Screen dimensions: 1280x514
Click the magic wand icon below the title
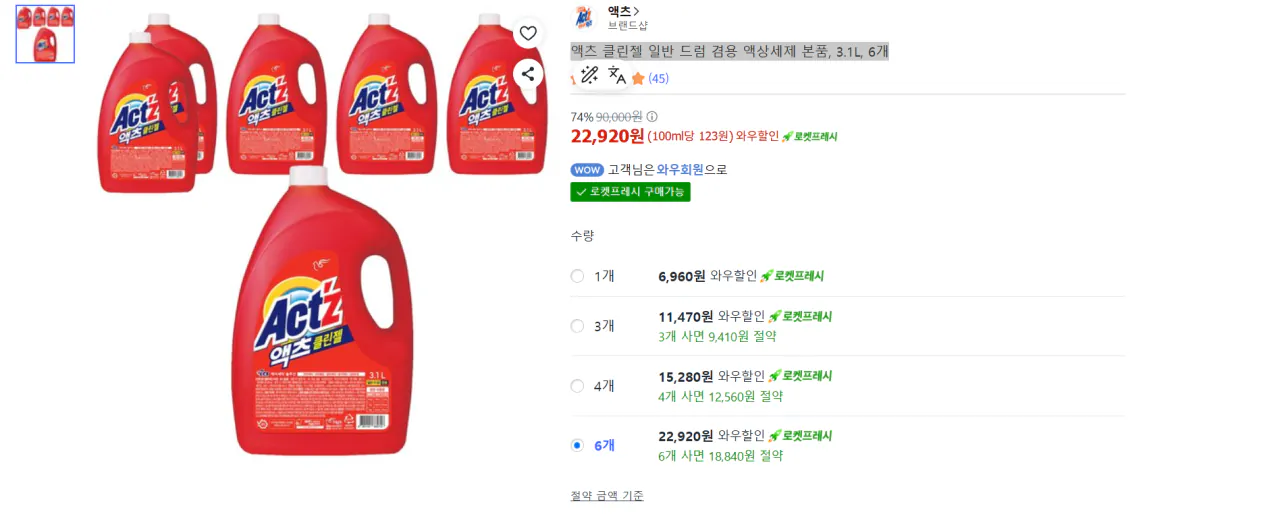[x=589, y=75]
